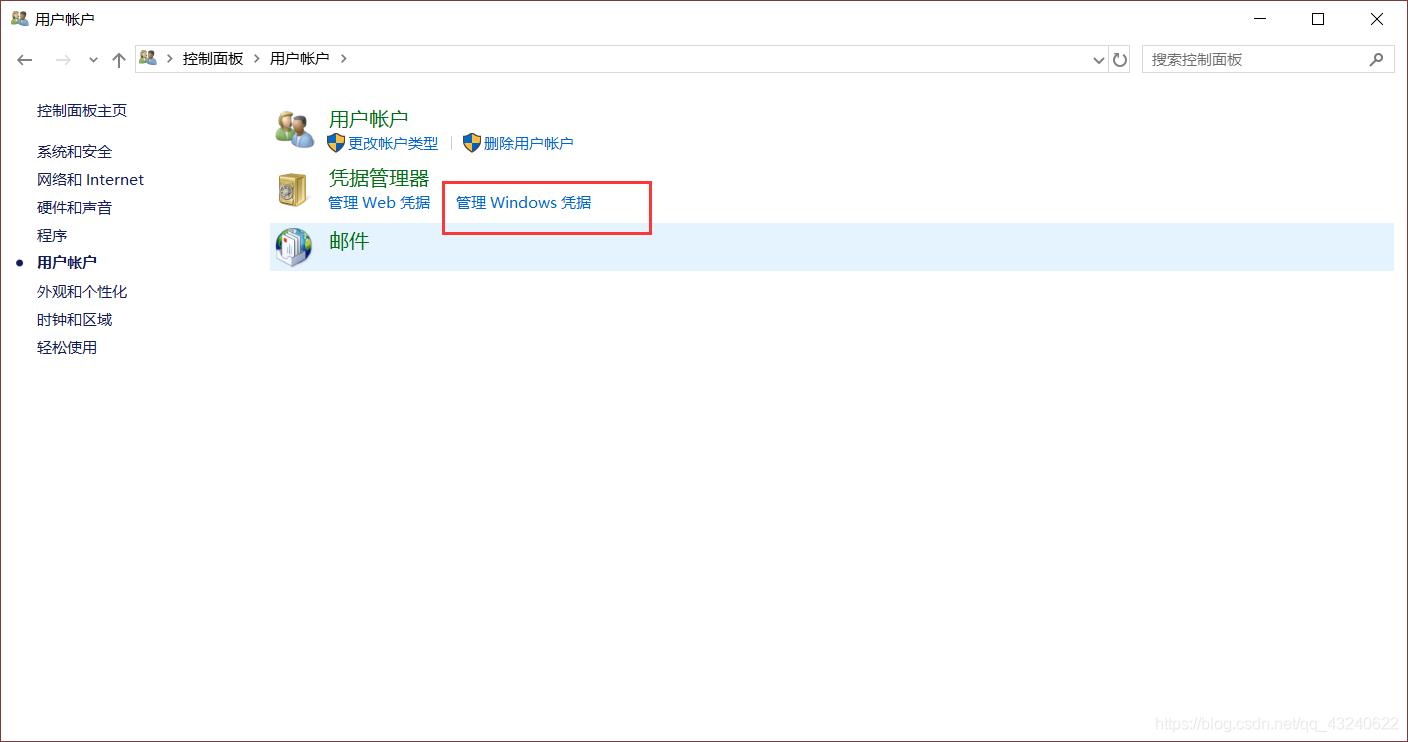
Task: Click the 管理 Web 凭据 link
Action: pos(379,202)
